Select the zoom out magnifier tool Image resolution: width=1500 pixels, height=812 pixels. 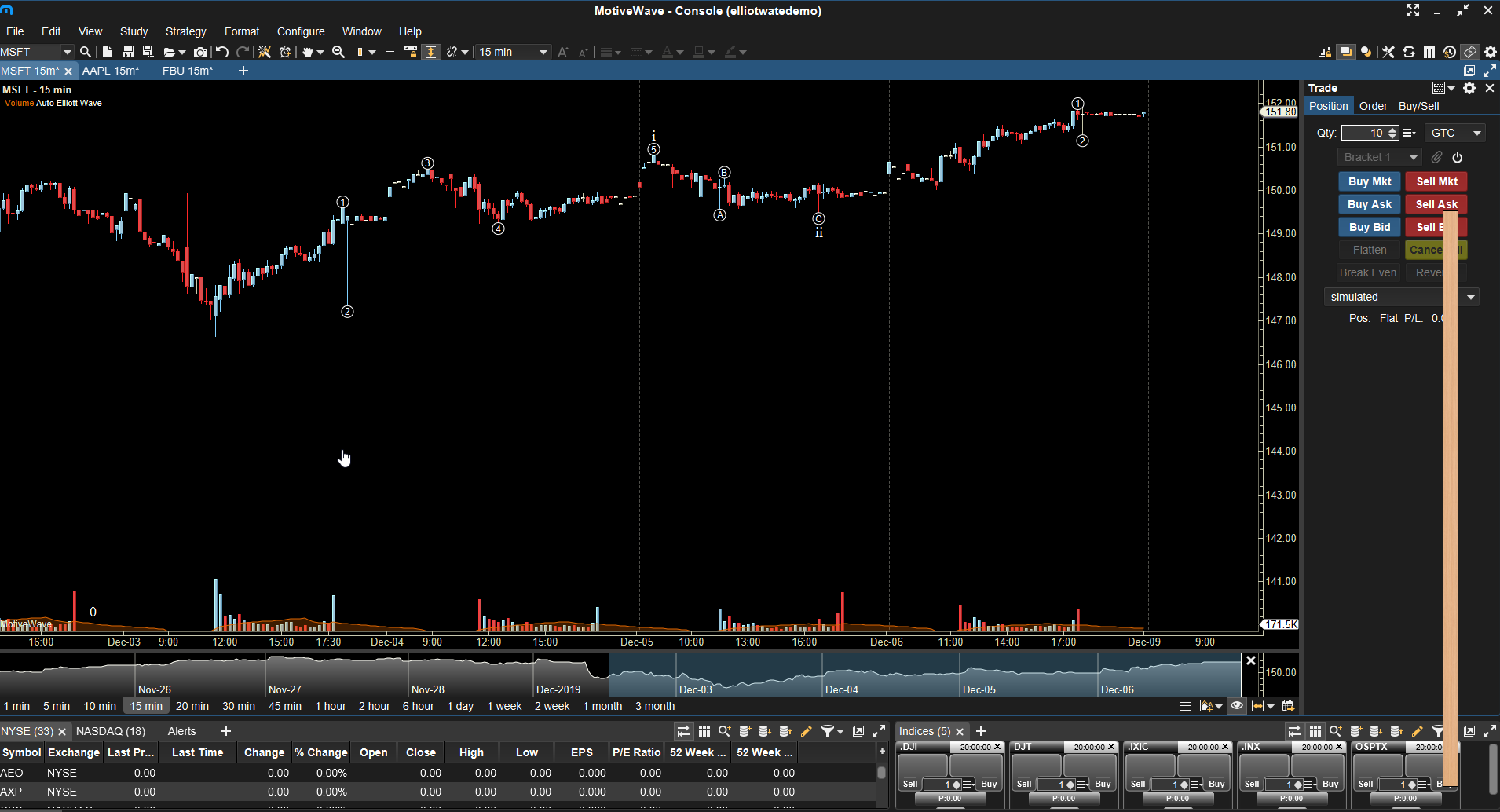coord(338,52)
